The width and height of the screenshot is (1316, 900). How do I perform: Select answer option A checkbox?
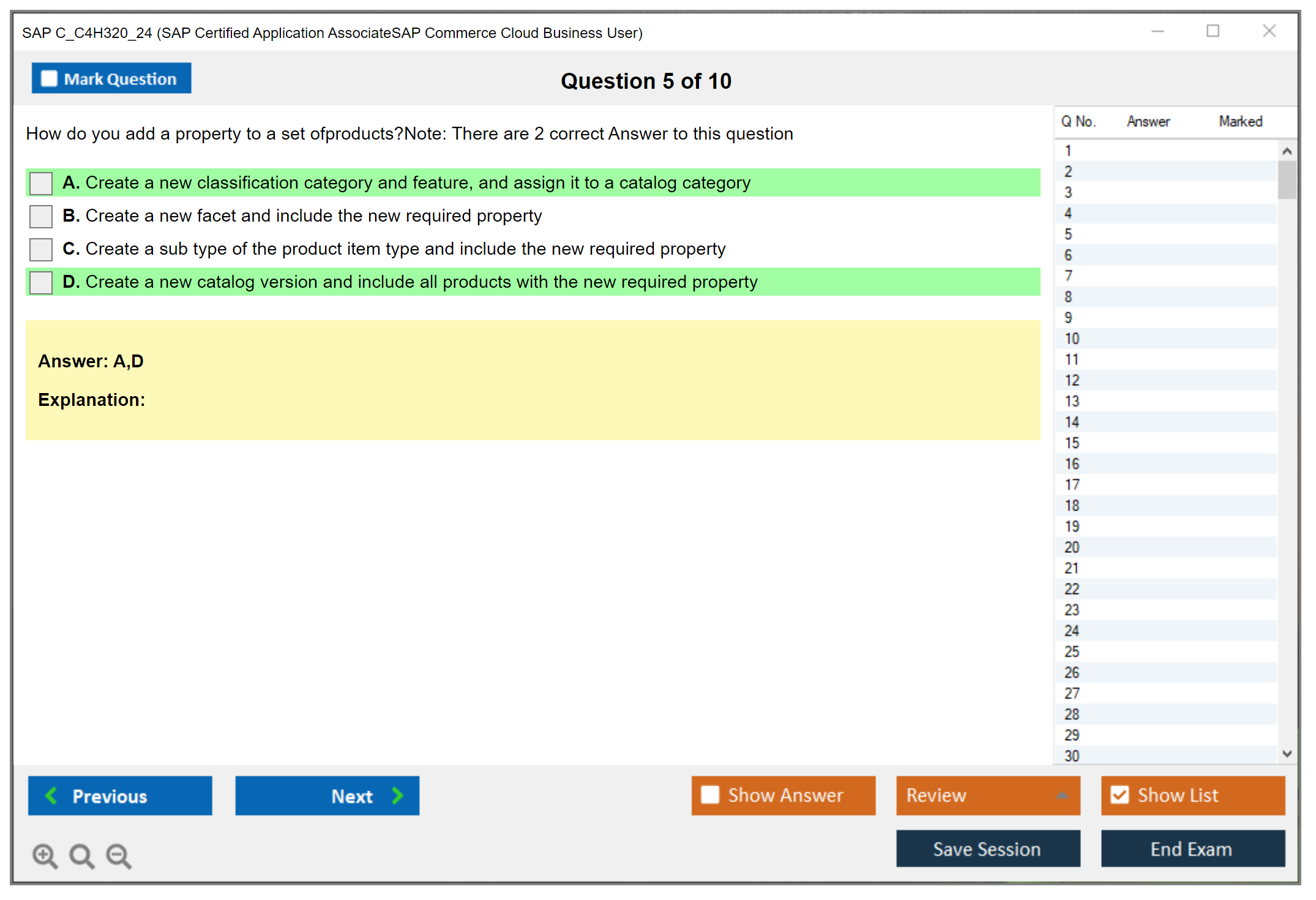[x=41, y=183]
